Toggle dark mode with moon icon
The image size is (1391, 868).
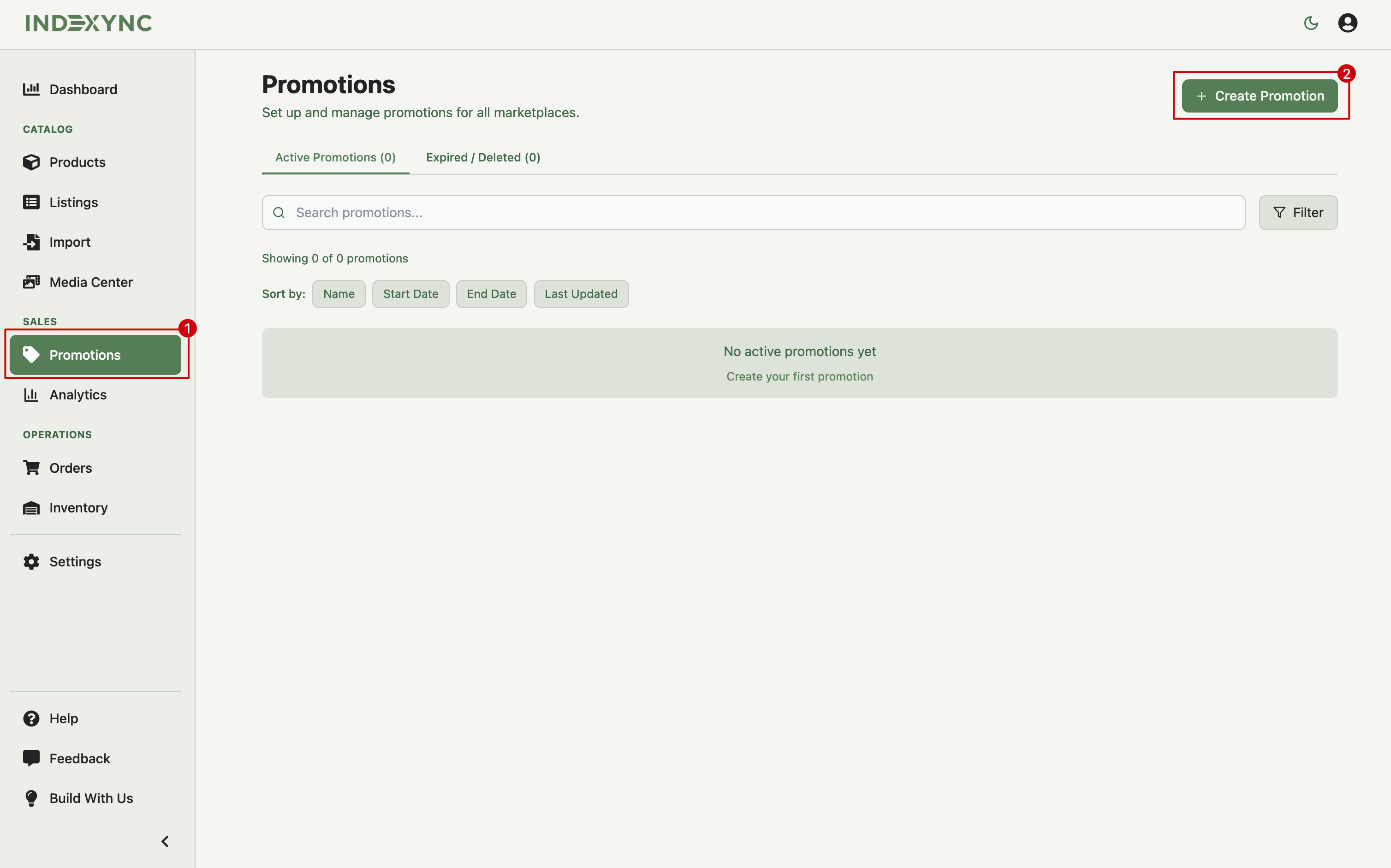click(1311, 23)
